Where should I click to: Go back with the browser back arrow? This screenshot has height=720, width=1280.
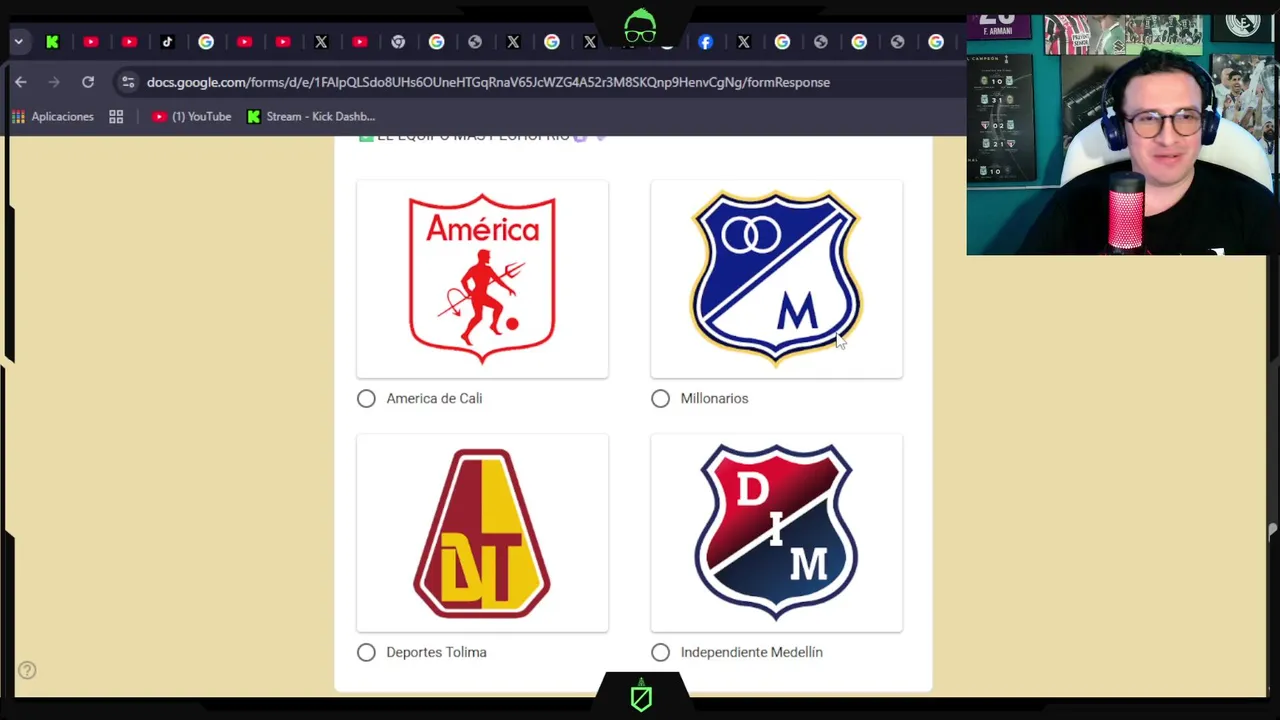click(x=21, y=82)
